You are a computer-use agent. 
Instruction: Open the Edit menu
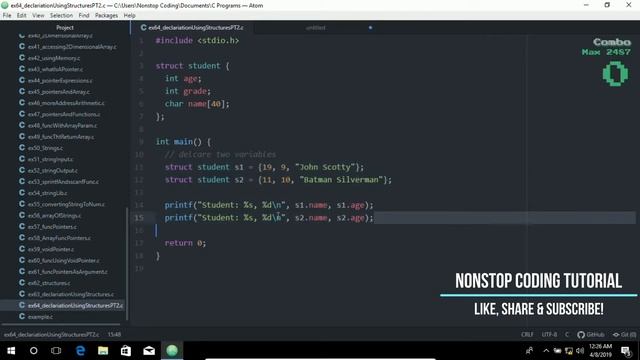(x=22, y=16)
